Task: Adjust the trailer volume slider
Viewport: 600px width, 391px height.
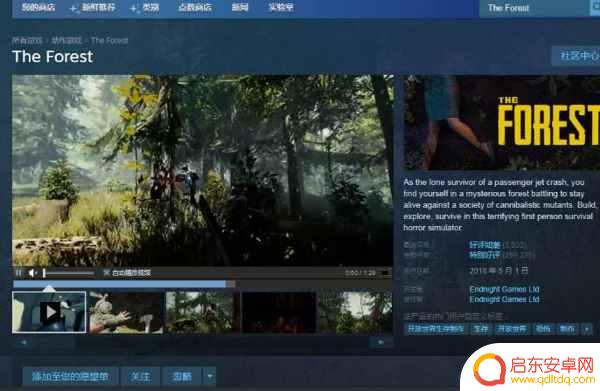Action: coord(68,273)
